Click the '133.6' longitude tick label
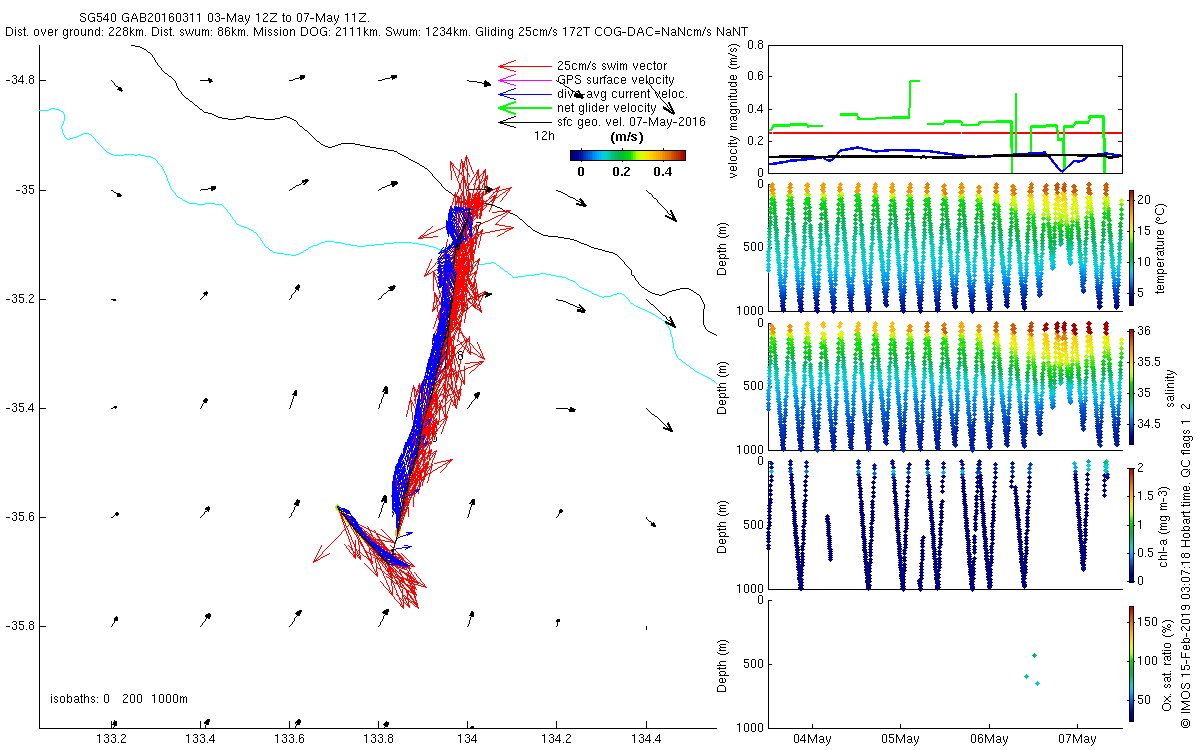This screenshot has height=750, width=1200. pos(289,739)
